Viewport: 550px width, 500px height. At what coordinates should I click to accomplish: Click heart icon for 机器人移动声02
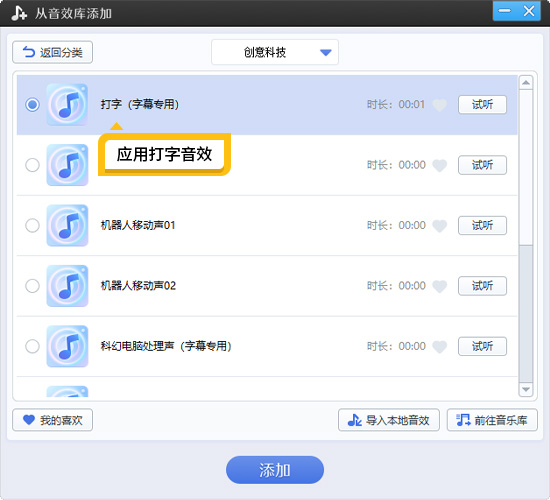click(440, 286)
